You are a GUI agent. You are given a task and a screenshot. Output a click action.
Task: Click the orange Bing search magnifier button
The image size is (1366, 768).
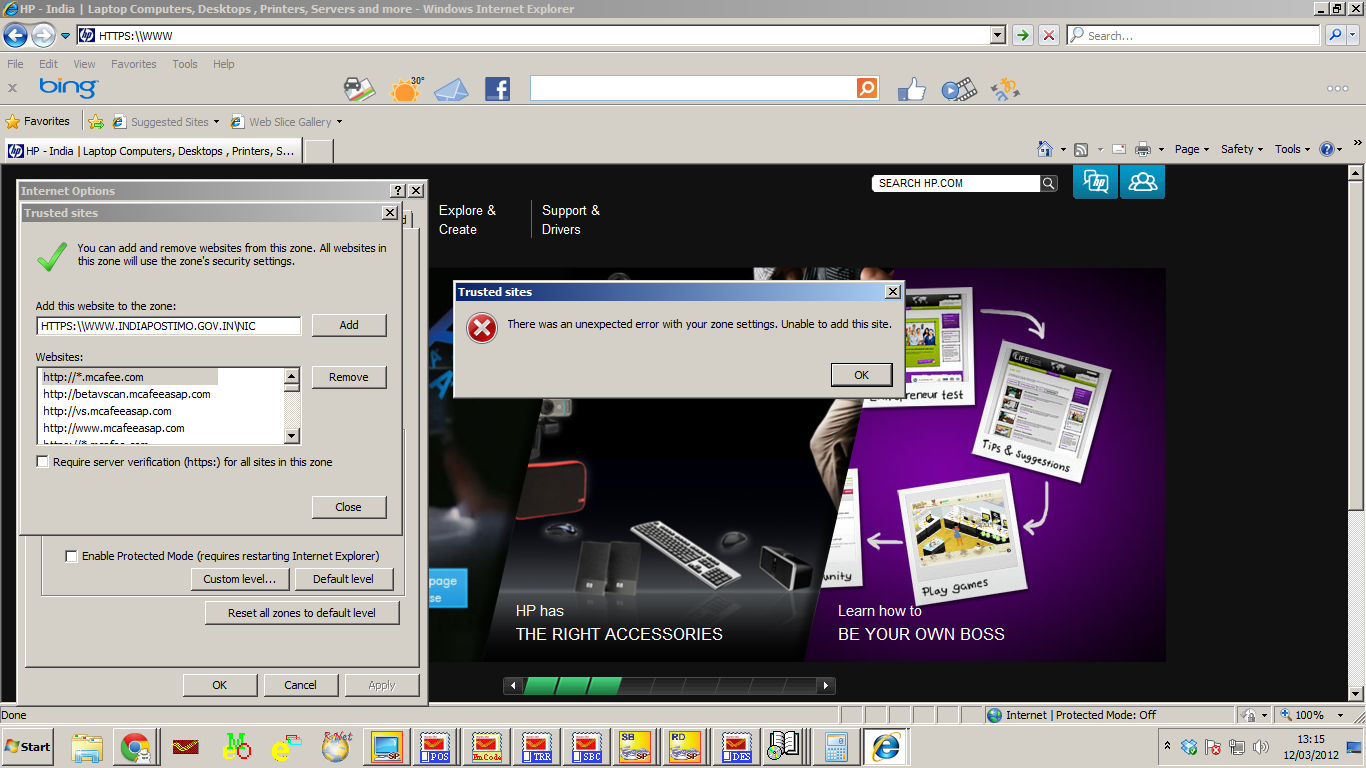[867, 89]
